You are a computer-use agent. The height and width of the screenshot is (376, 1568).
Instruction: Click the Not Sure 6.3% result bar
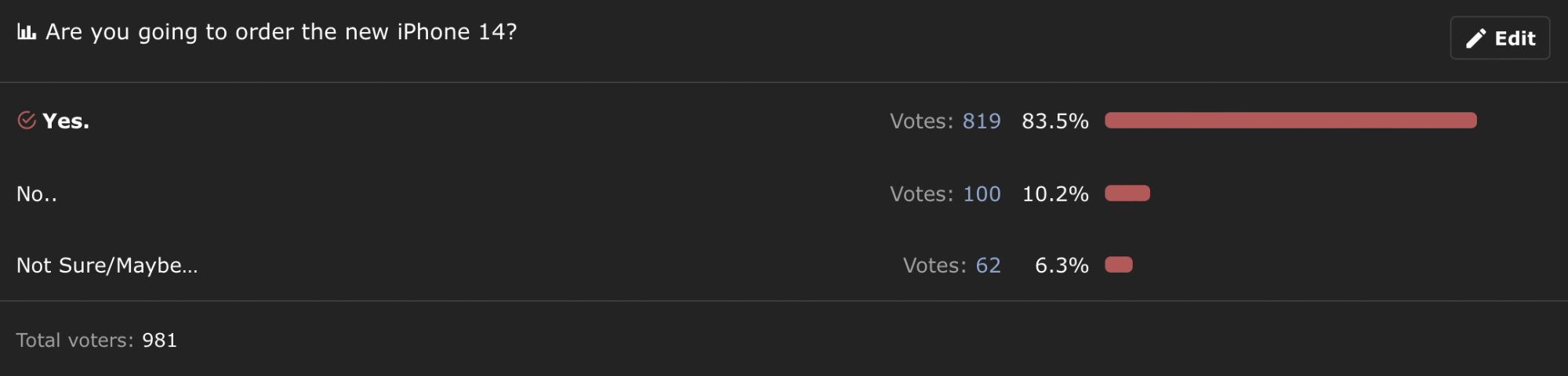pyautogui.click(x=1119, y=265)
